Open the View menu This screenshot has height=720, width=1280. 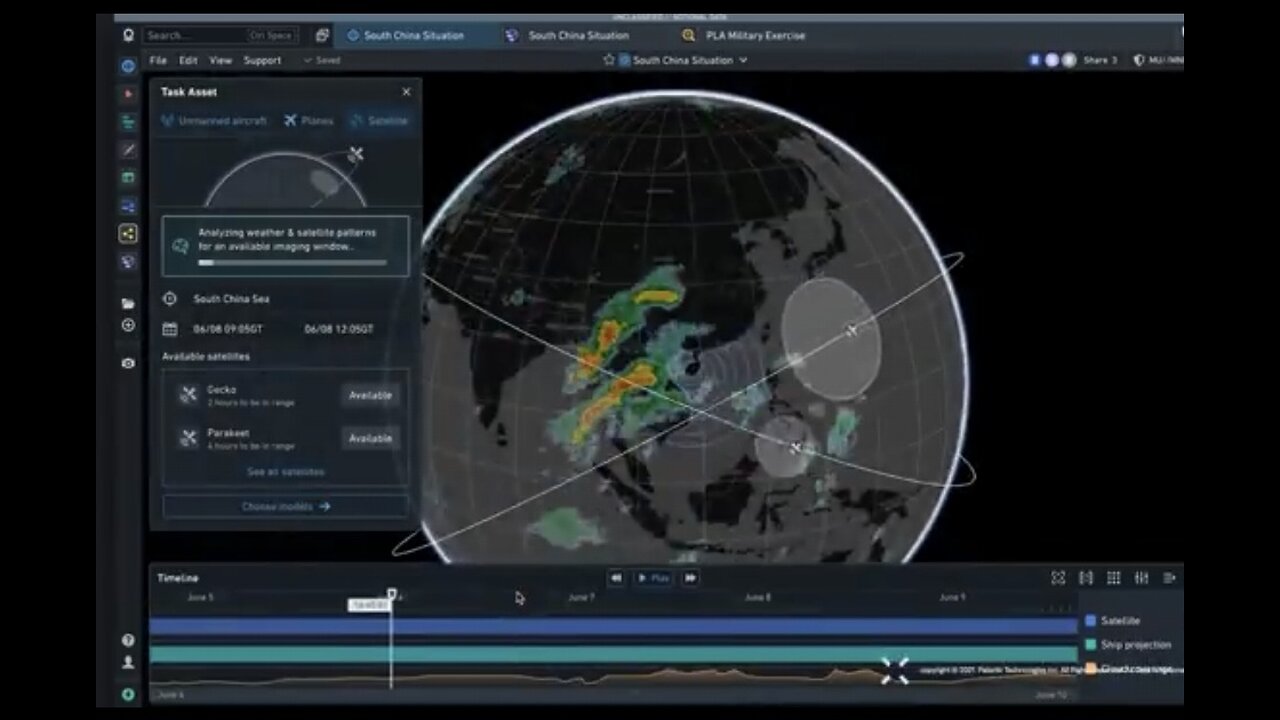click(x=221, y=60)
